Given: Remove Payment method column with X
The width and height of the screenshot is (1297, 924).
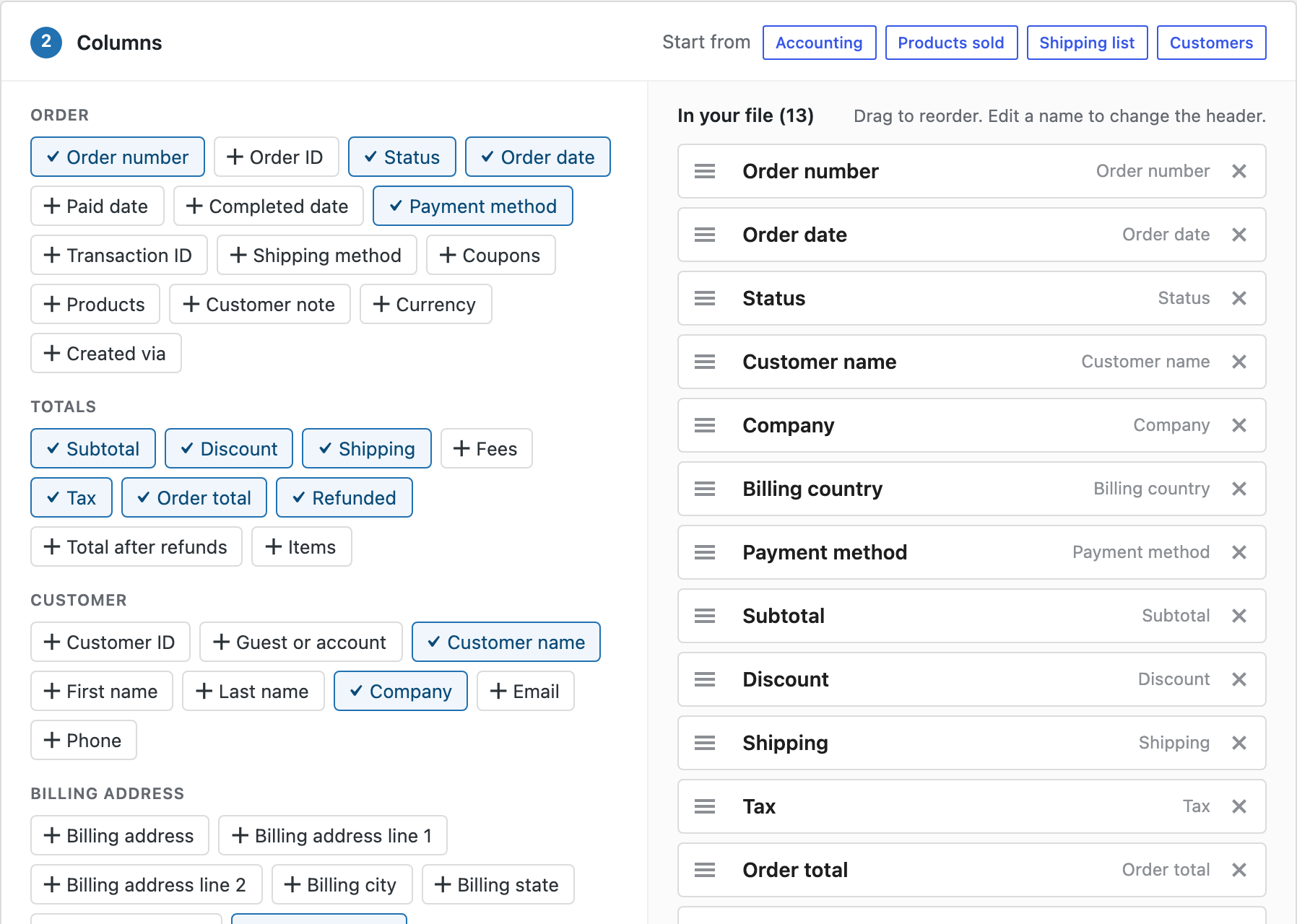Looking at the screenshot, I should [1239, 552].
